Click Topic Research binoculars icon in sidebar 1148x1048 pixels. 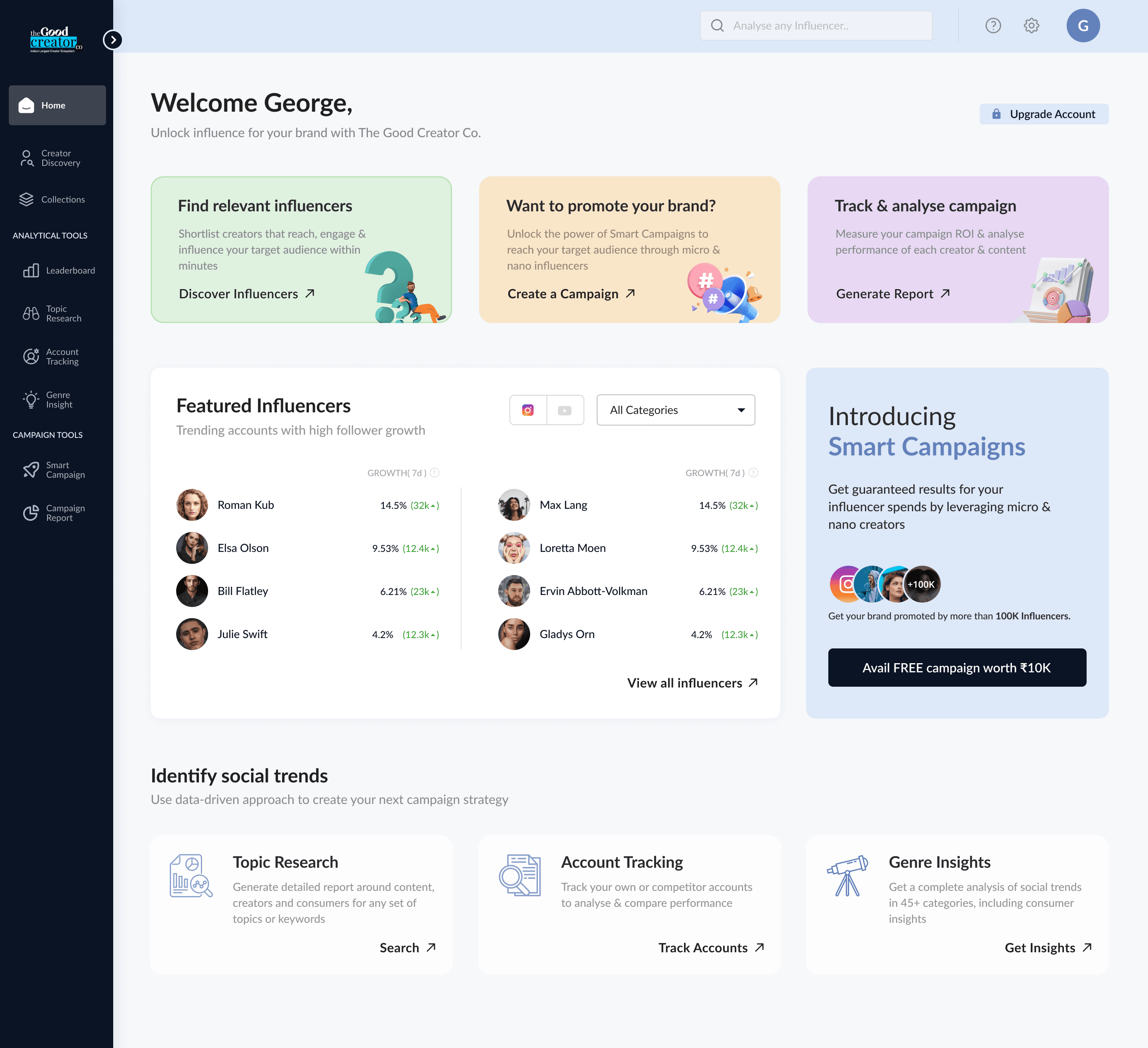pyautogui.click(x=31, y=313)
